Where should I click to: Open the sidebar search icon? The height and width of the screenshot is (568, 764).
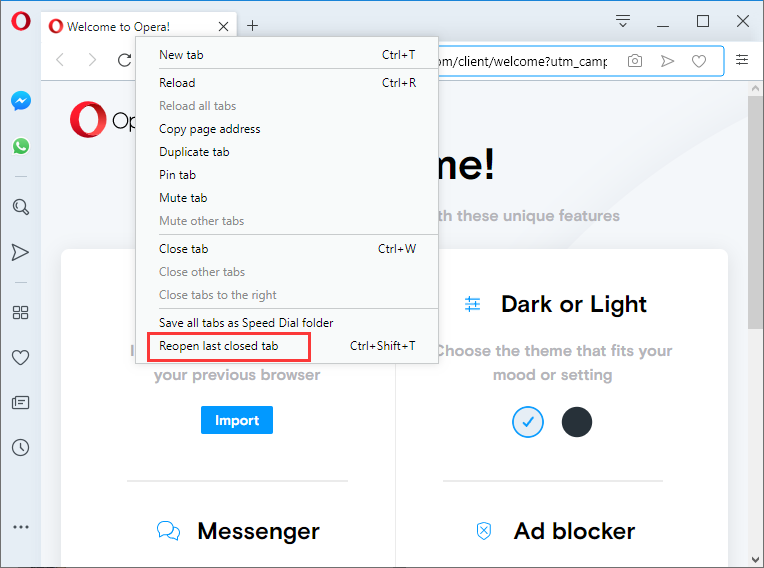click(20, 207)
